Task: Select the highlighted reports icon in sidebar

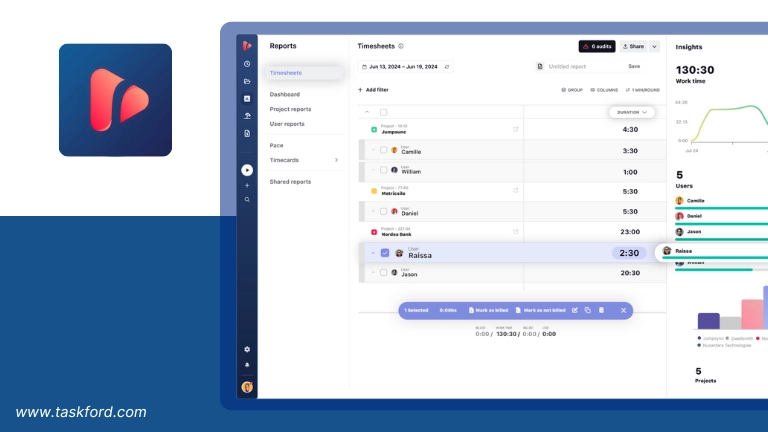Action: [247, 98]
